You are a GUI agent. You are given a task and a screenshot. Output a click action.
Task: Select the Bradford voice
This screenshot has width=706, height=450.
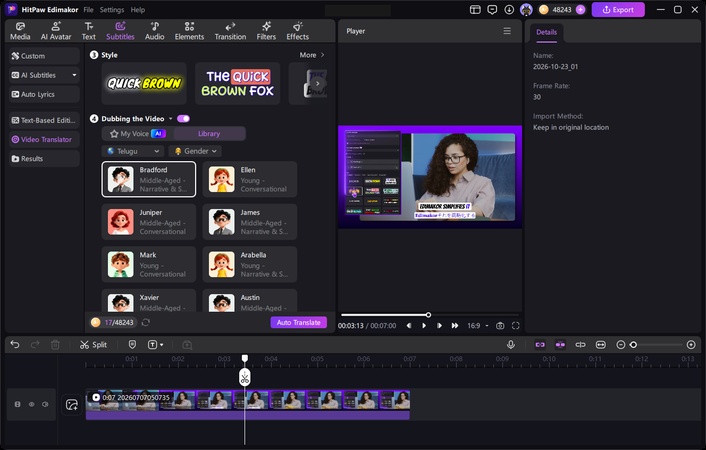(149, 179)
